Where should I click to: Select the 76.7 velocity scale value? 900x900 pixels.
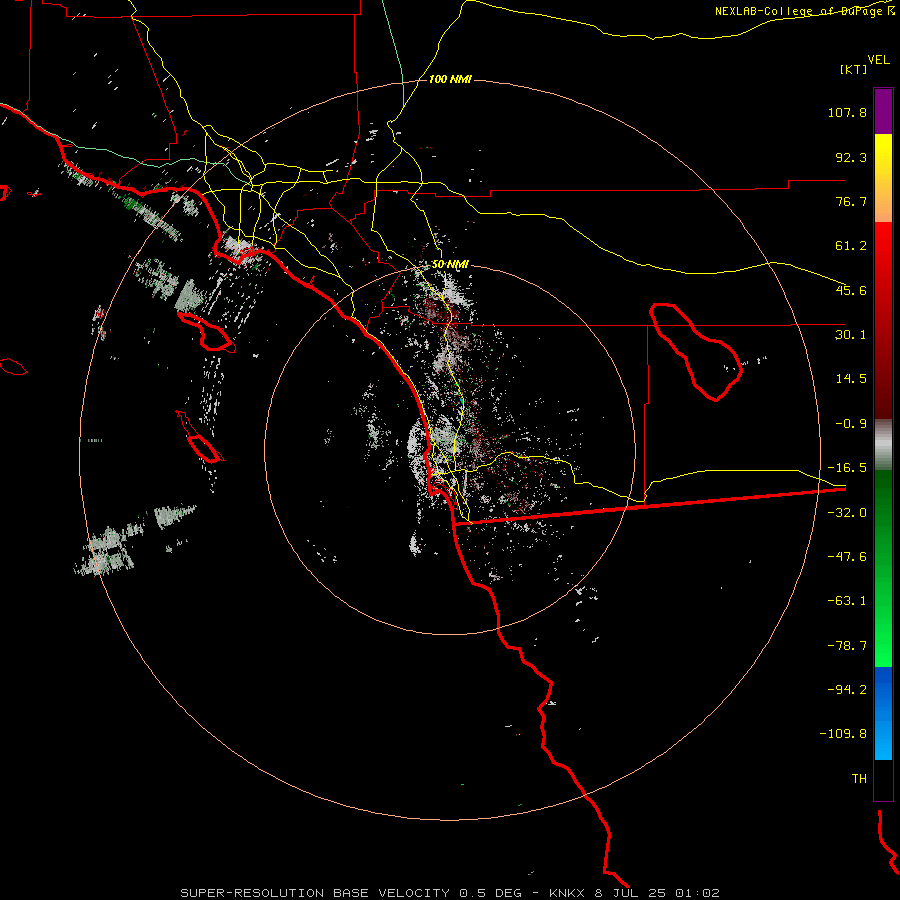click(851, 201)
